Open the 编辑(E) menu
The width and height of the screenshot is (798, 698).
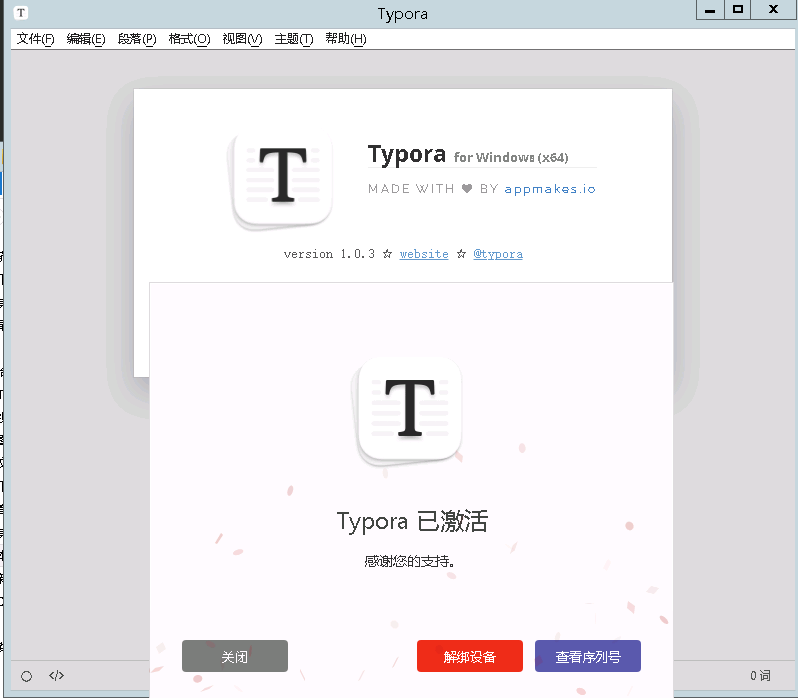[86, 39]
